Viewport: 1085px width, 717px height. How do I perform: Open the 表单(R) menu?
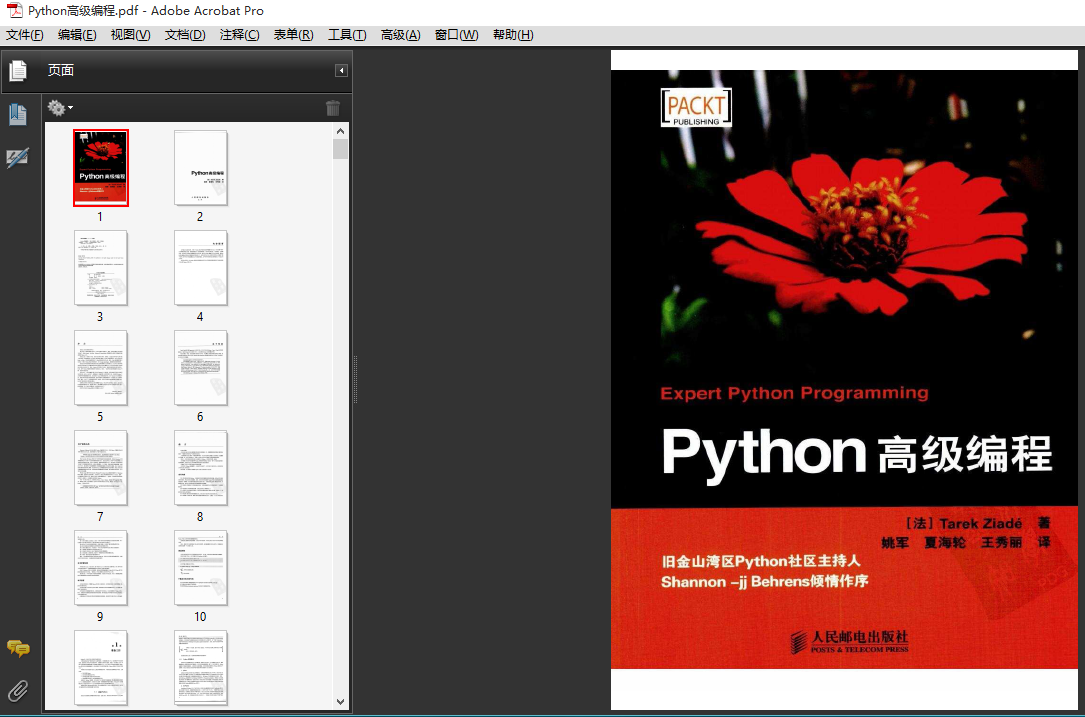pyautogui.click(x=293, y=35)
